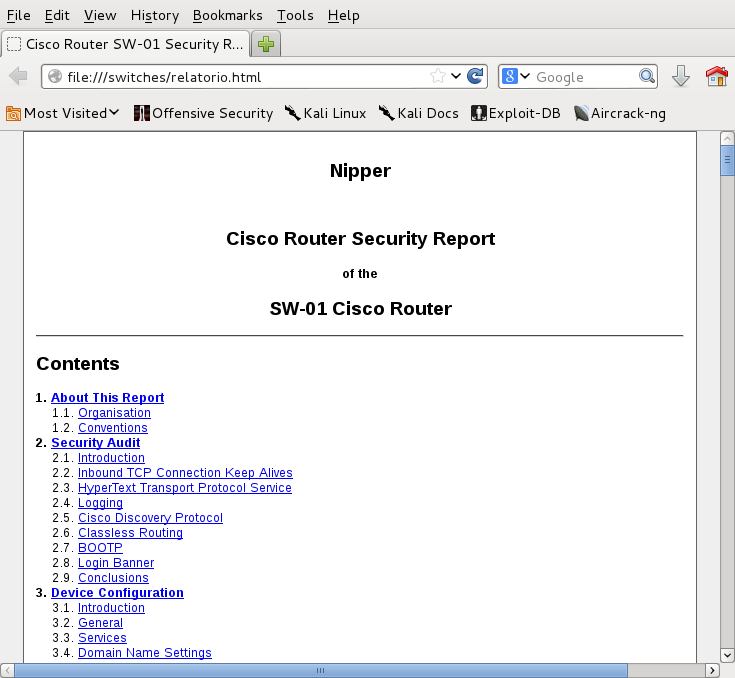The image size is (735, 678).
Task: Click the magnifier search icon
Action: (x=646, y=76)
